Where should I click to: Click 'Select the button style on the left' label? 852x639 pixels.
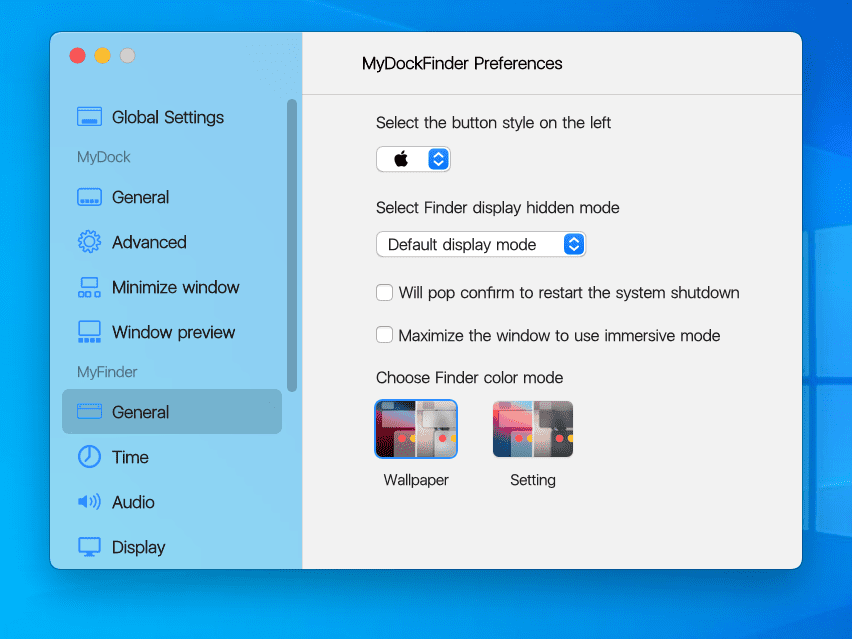pyautogui.click(x=493, y=122)
